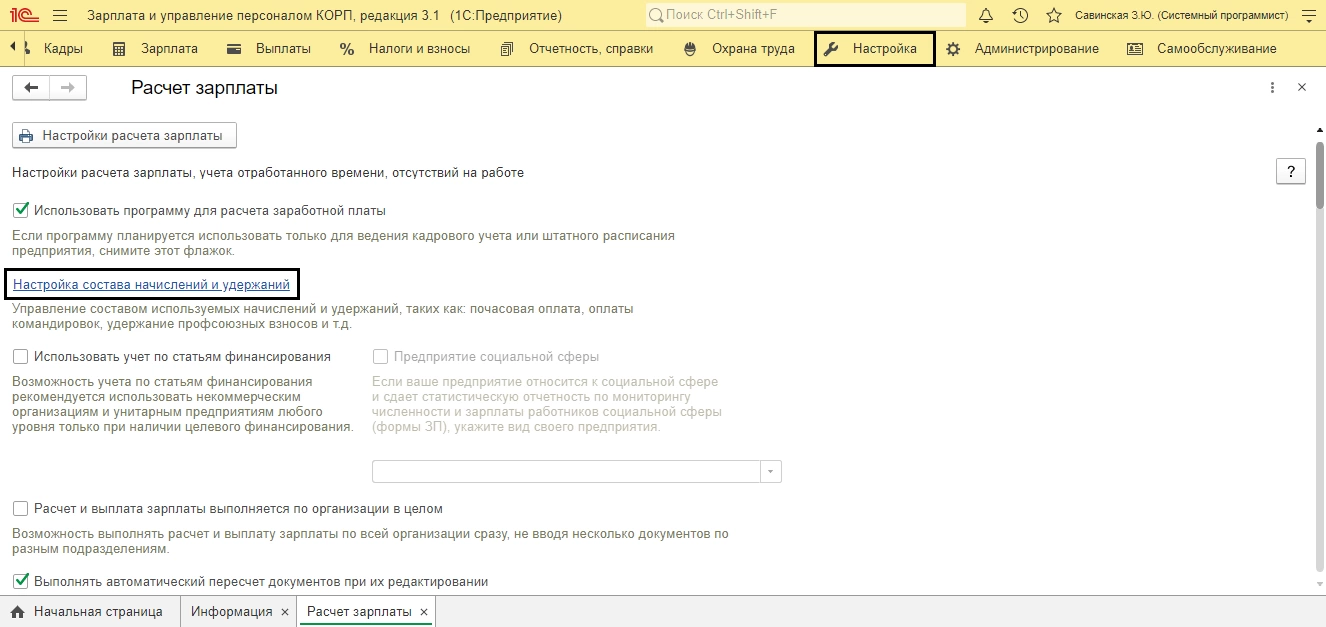Viewport: 1326px width, 627px height.
Task: Click into the enterprise type input field
Action: pyautogui.click(x=566, y=472)
